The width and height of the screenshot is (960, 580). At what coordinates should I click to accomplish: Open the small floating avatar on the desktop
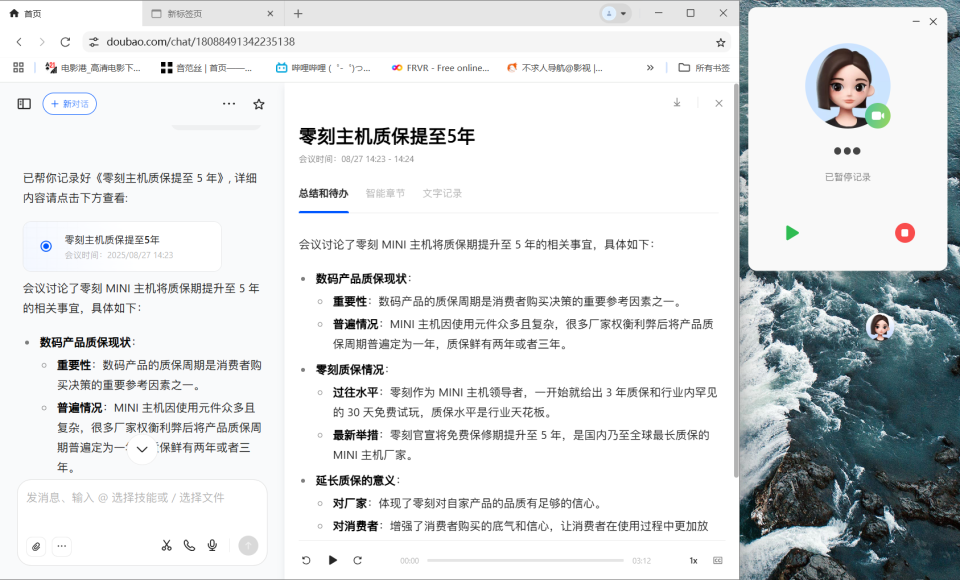click(880, 327)
